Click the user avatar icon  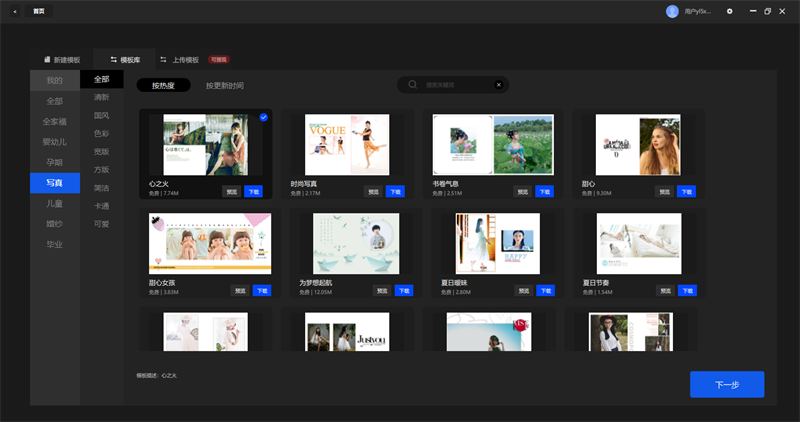pos(672,11)
